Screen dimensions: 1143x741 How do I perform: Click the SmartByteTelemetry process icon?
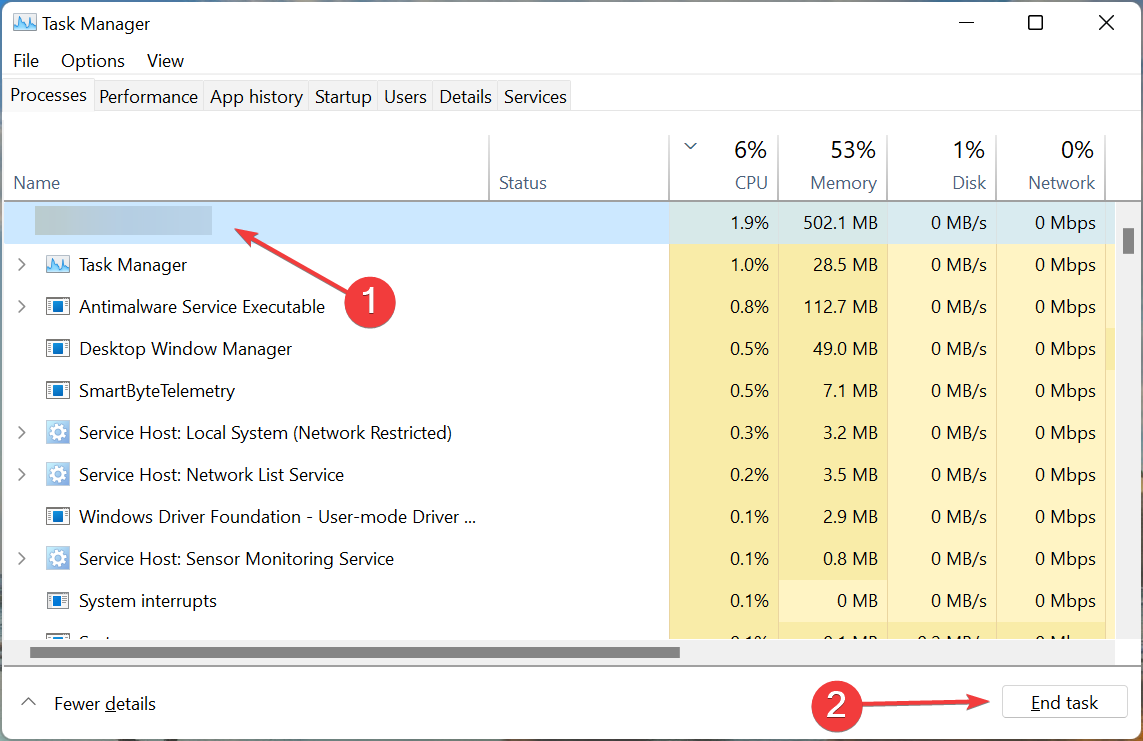coord(58,391)
